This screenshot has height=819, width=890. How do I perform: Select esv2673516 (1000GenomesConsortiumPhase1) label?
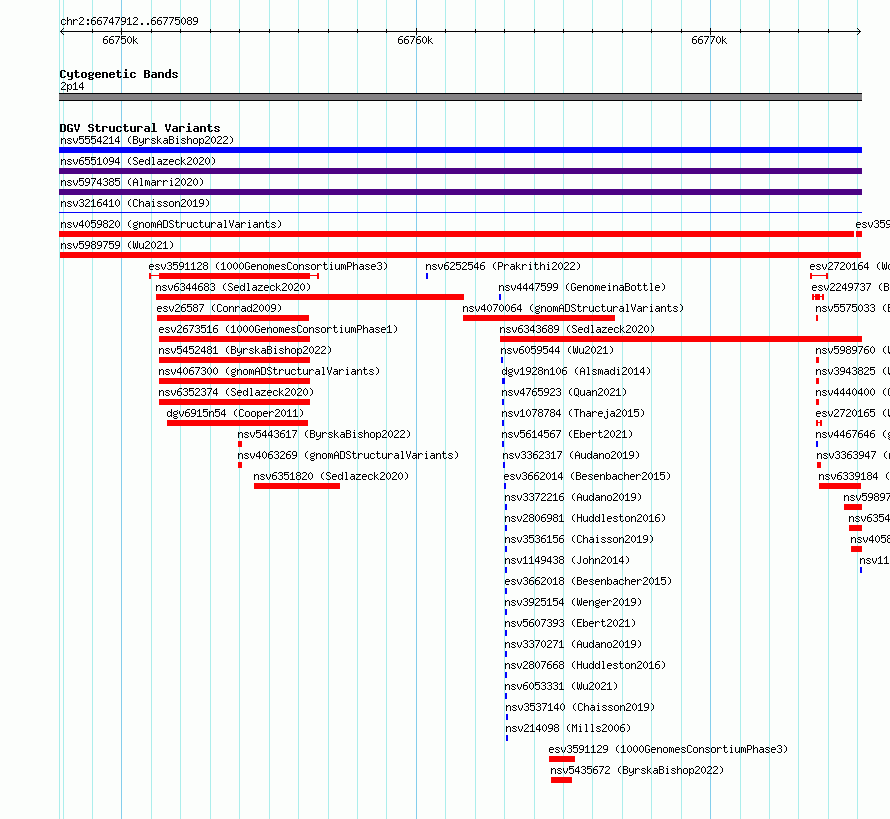[x=278, y=329]
